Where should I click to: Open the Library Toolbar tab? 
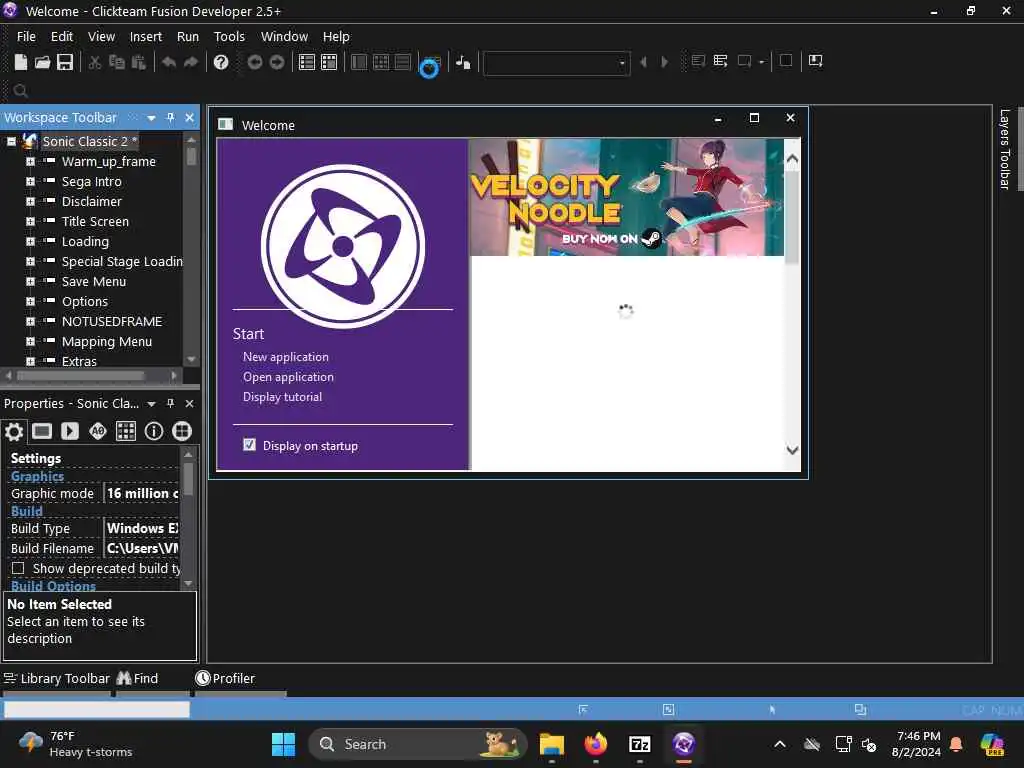(57, 679)
